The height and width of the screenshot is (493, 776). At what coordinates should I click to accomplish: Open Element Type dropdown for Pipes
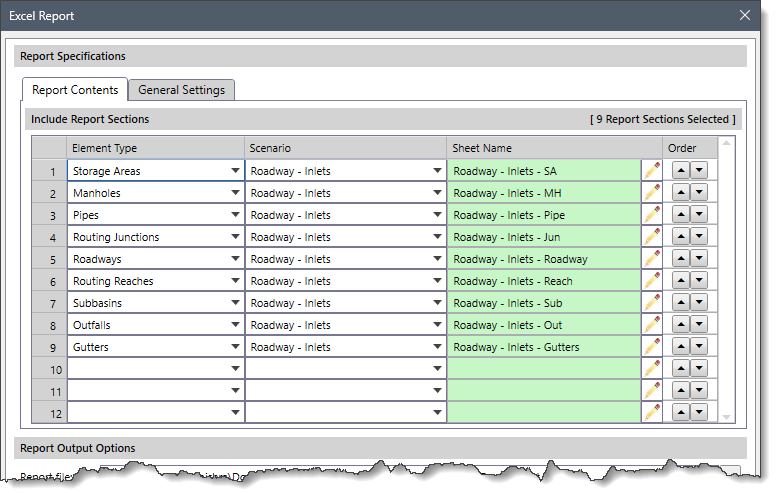point(236,215)
